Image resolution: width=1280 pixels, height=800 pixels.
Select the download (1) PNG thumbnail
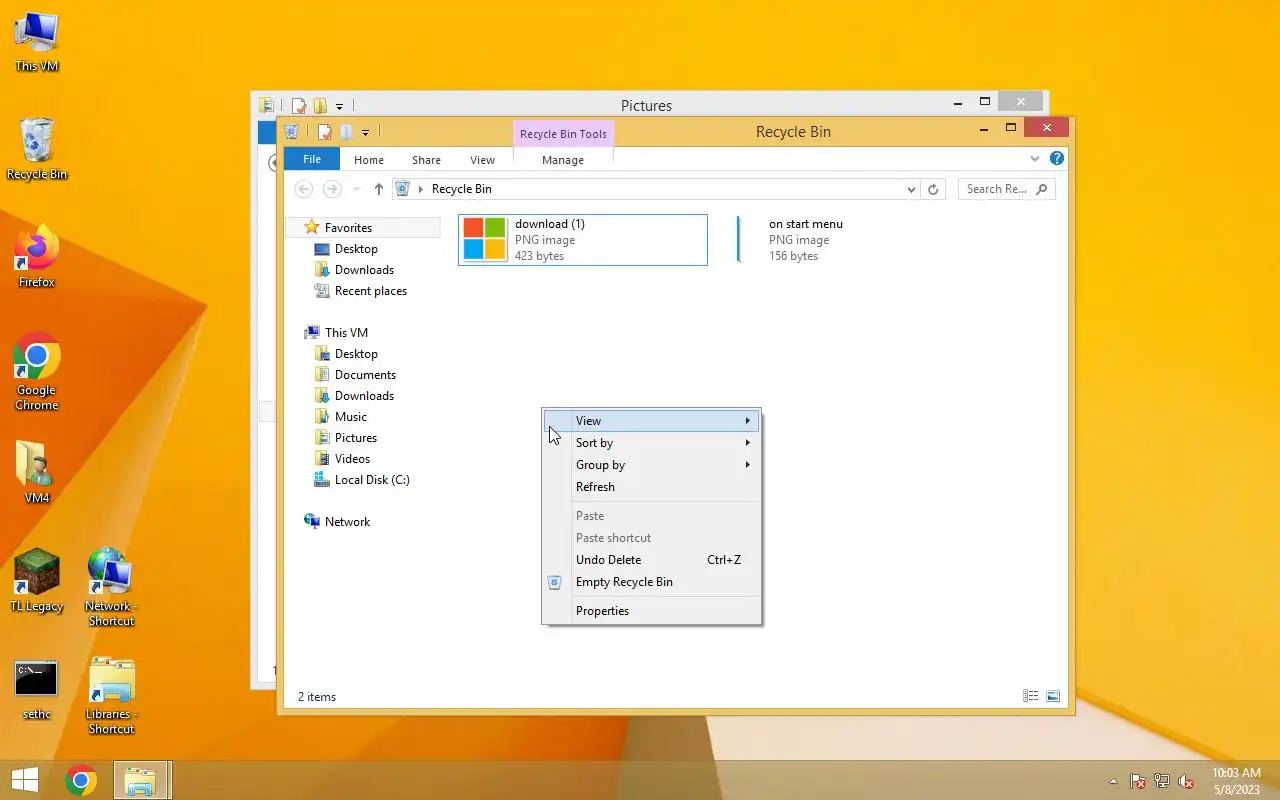point(485,240)
